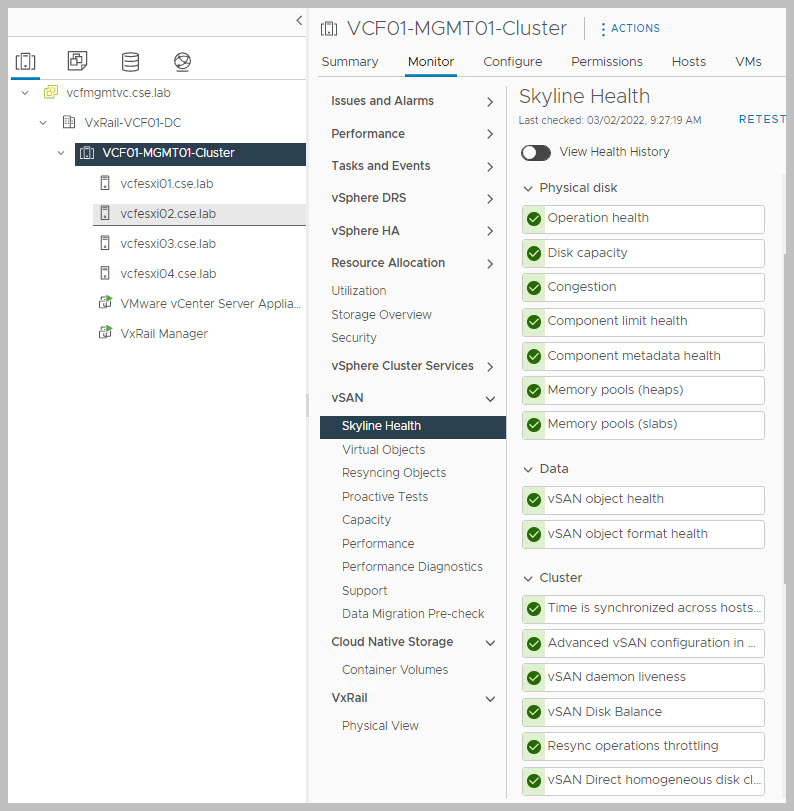Click the RETEST button

click(x=761, y=120)
